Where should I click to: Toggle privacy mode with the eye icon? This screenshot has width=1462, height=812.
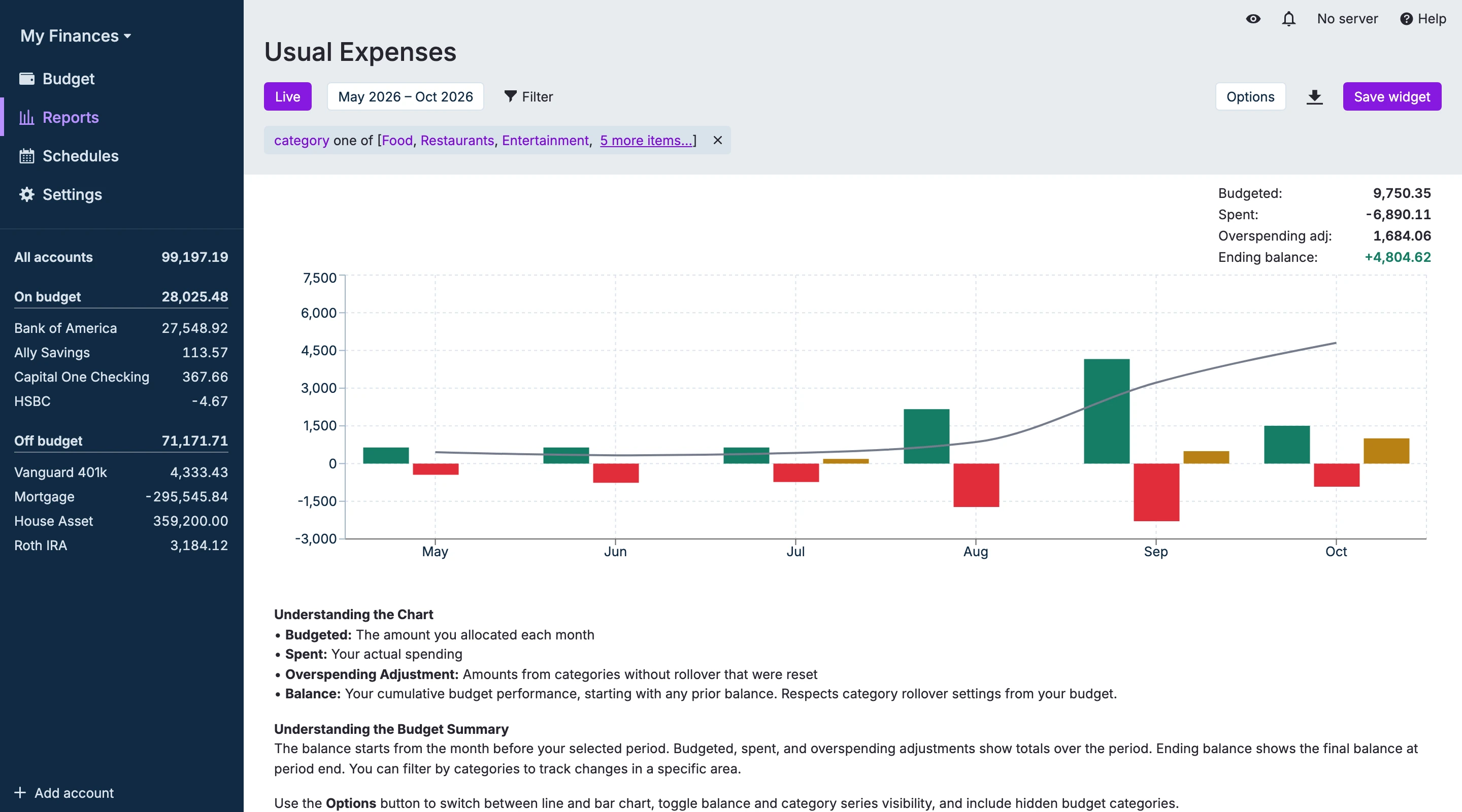(1253, 19)
